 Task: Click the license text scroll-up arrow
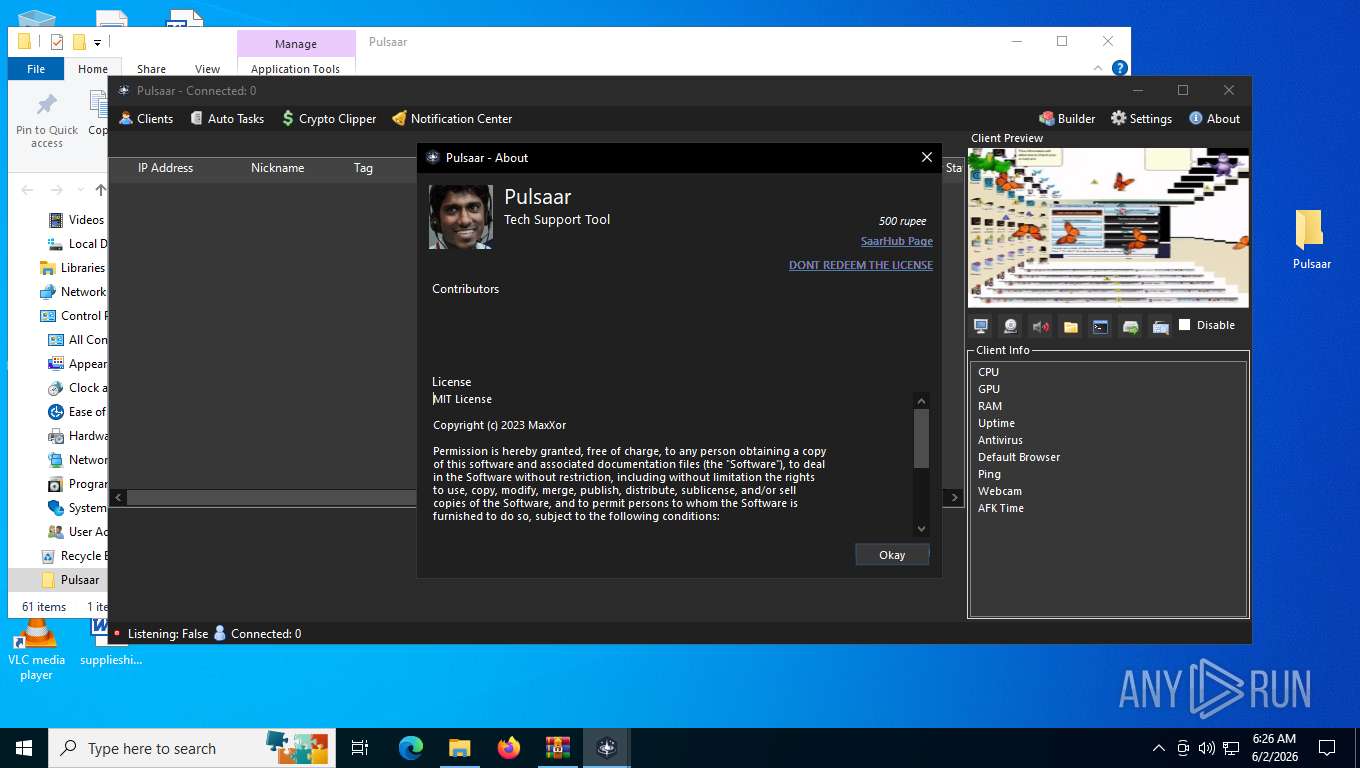922,401
